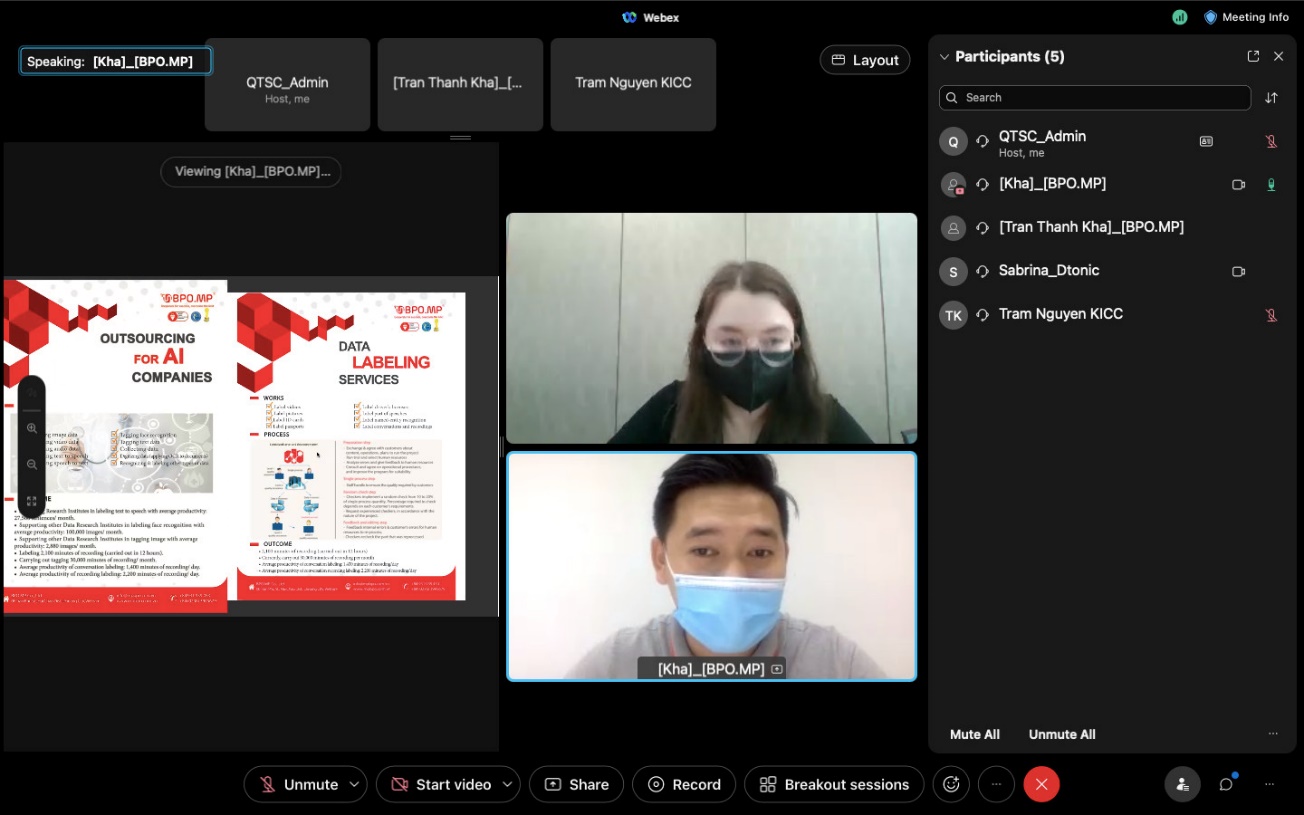The width and height of the screenshot is (1304, 815).
Task: Select [Tran Thanh Kha] thumbnail tile
Action: point(460,85)
